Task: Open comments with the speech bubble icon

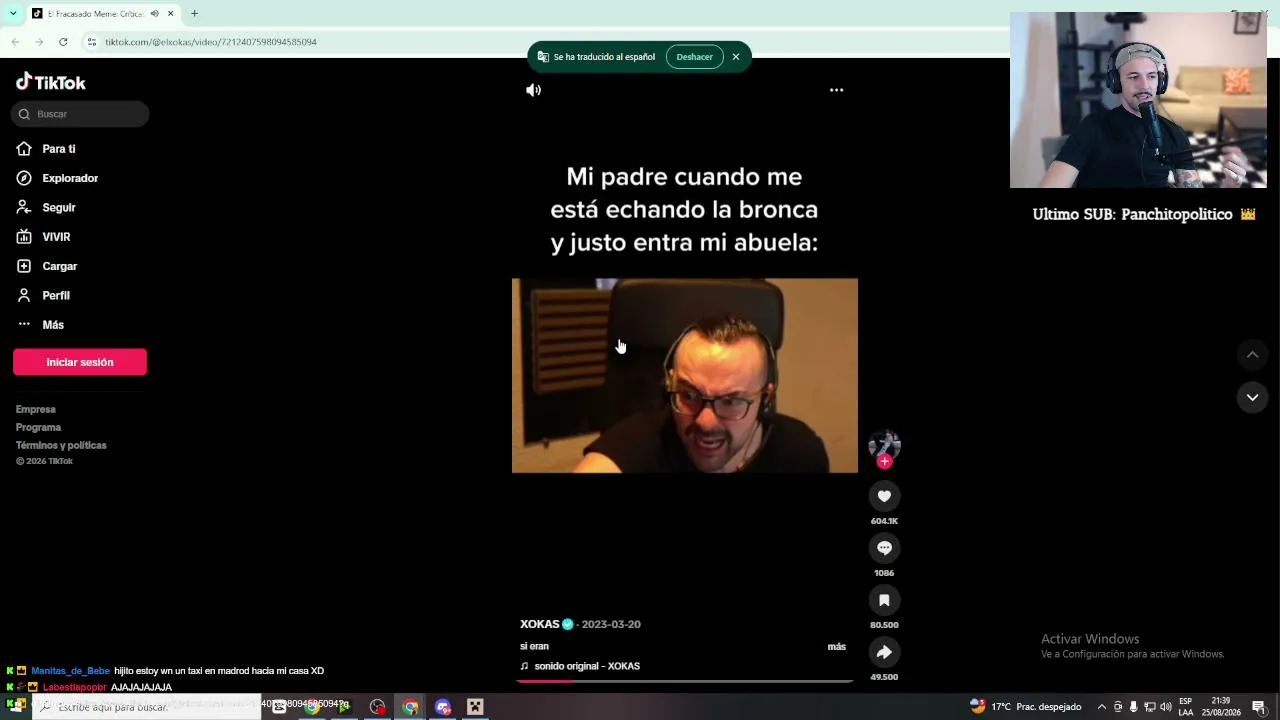Action: [884, 548]
